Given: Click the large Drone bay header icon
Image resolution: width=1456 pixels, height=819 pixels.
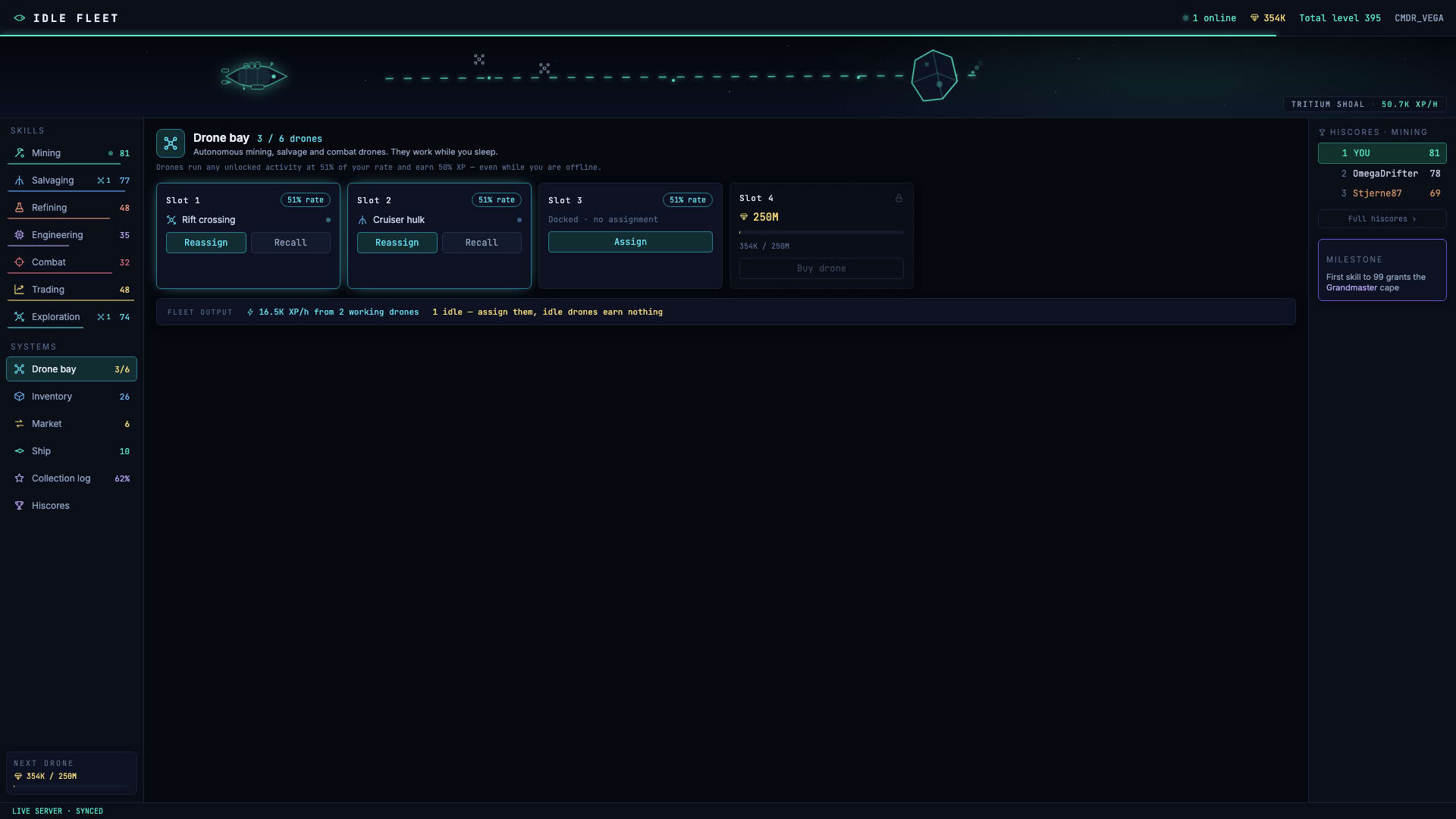Looking at the screenshot, I should click(x=171, y=143).
